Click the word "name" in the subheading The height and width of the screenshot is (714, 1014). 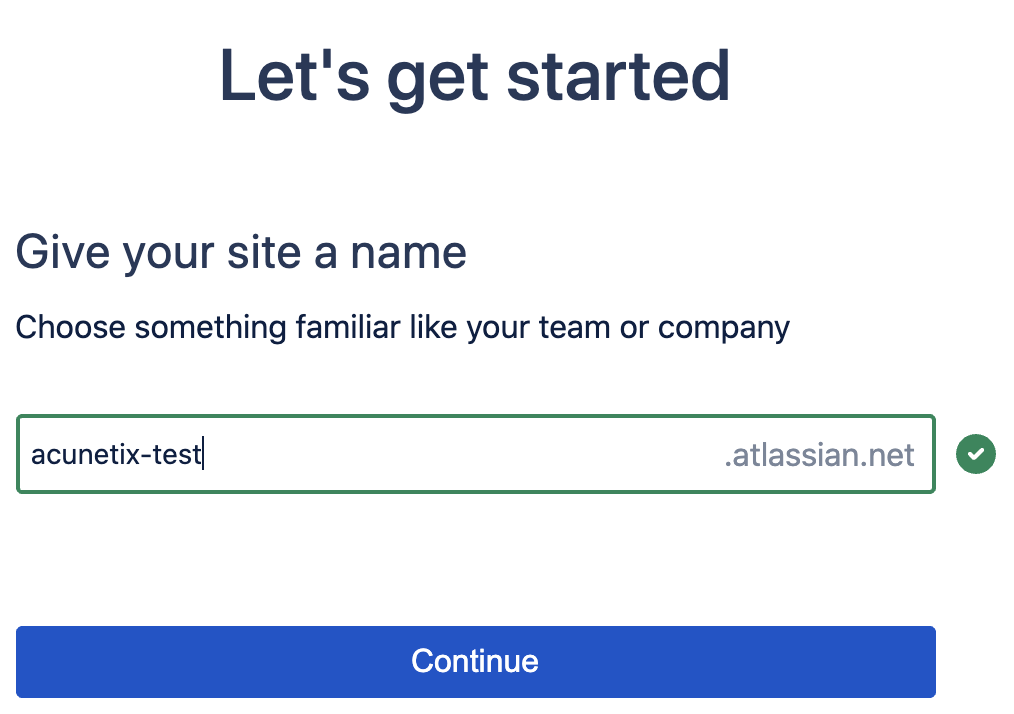click(x=408, y=253)
